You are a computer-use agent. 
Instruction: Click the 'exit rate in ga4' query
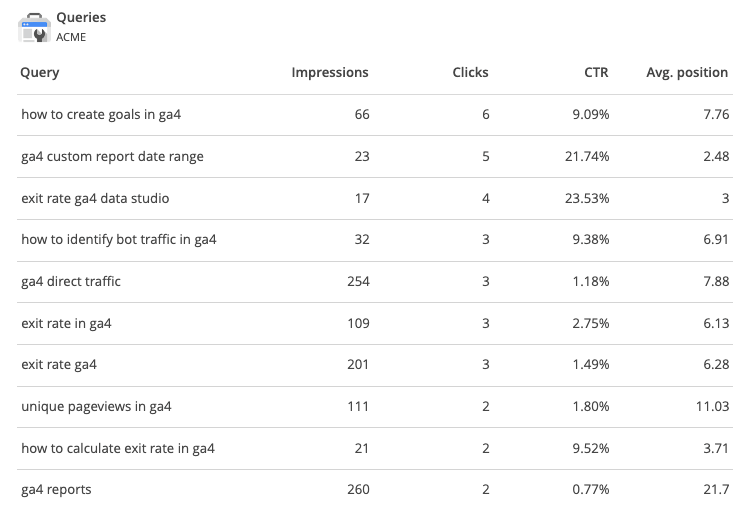click(66, 323)
